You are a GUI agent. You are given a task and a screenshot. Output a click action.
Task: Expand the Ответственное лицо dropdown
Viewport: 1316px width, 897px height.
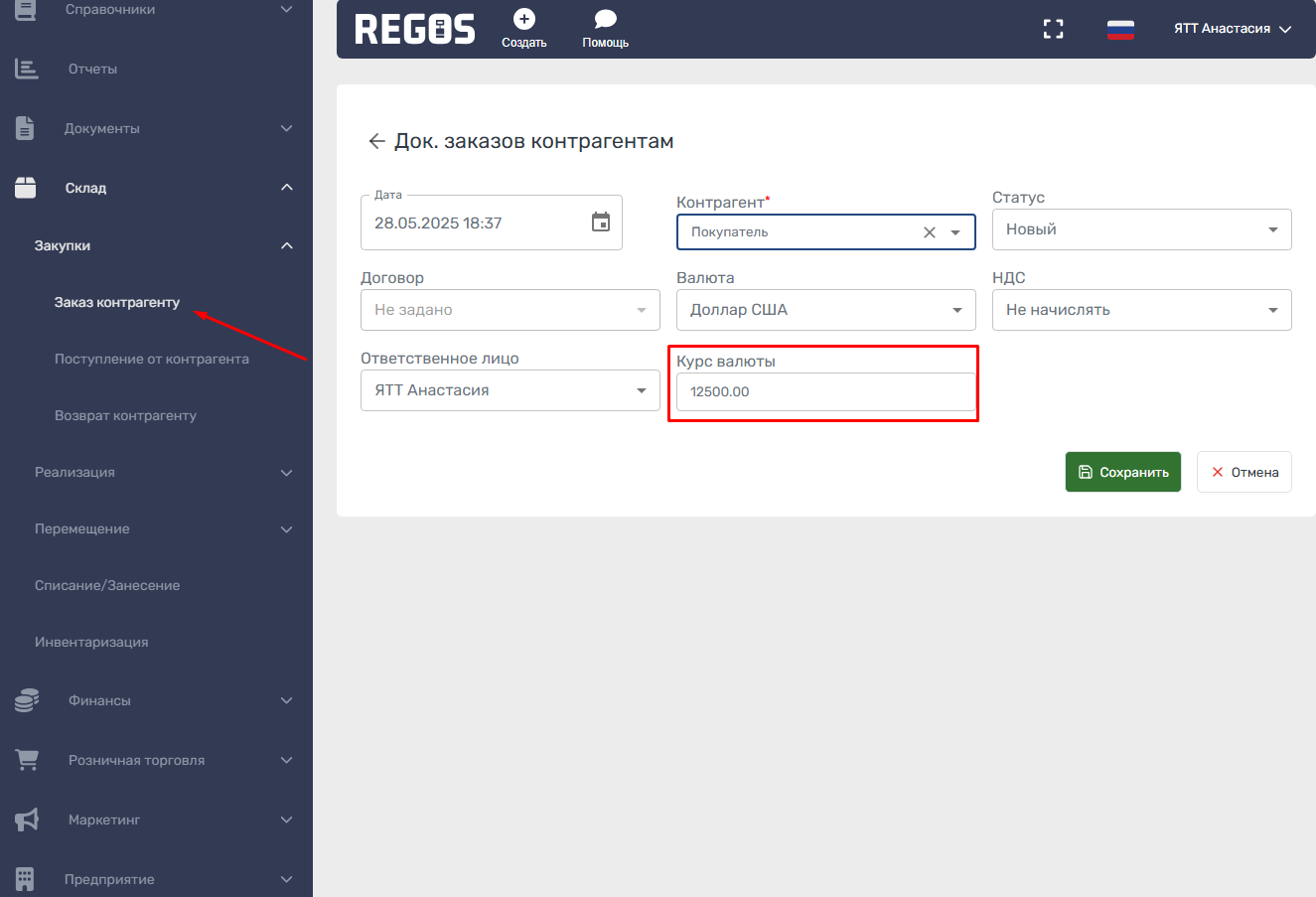click(510, 390)
